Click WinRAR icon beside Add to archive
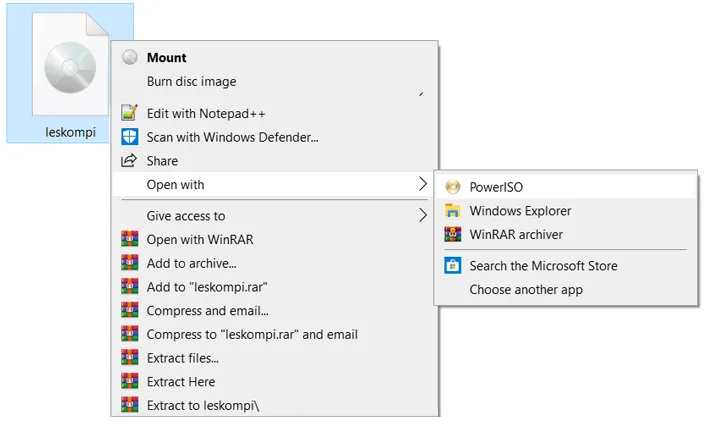 click(x=130, y=263)
